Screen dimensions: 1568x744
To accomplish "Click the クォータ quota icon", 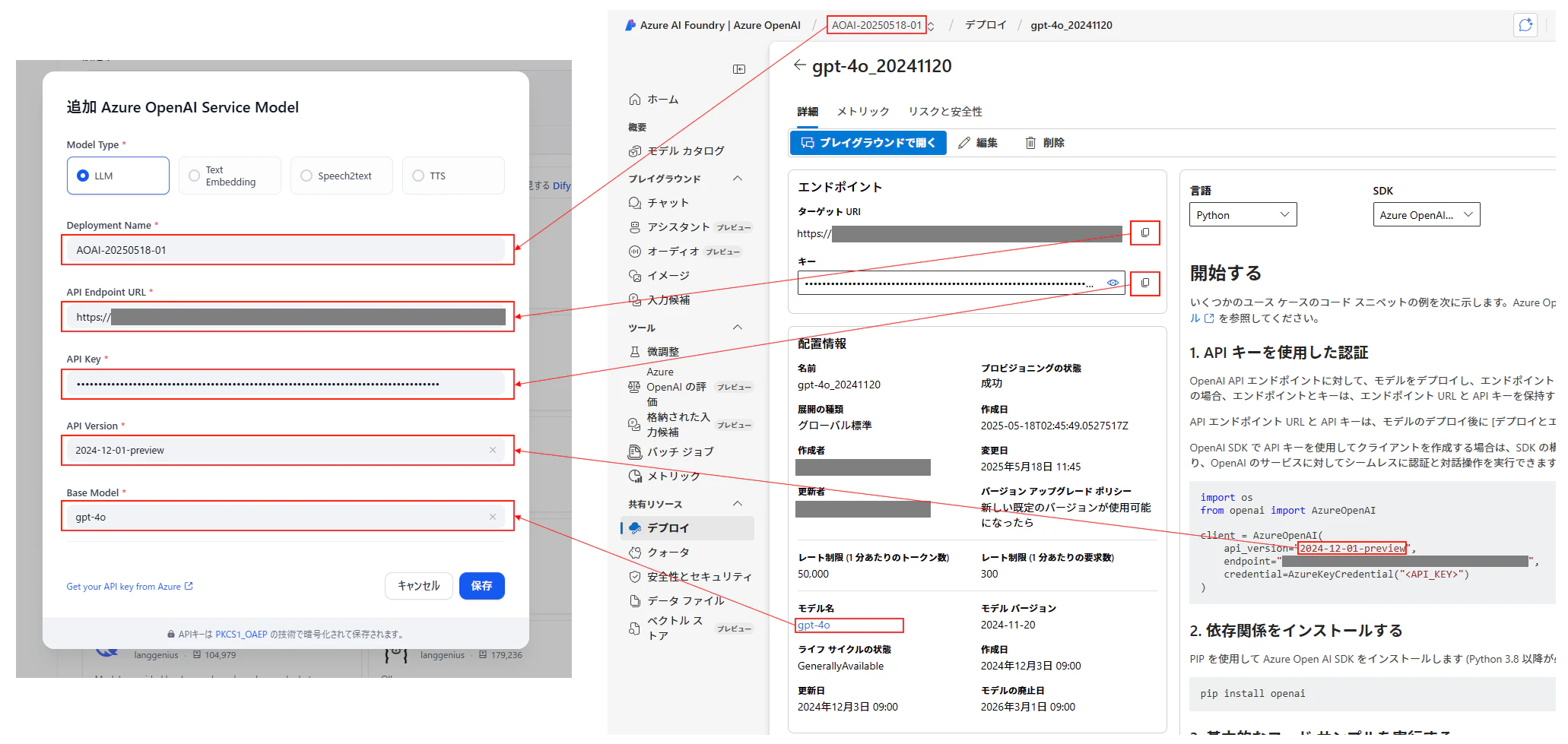I will click(x=635, y=552).
